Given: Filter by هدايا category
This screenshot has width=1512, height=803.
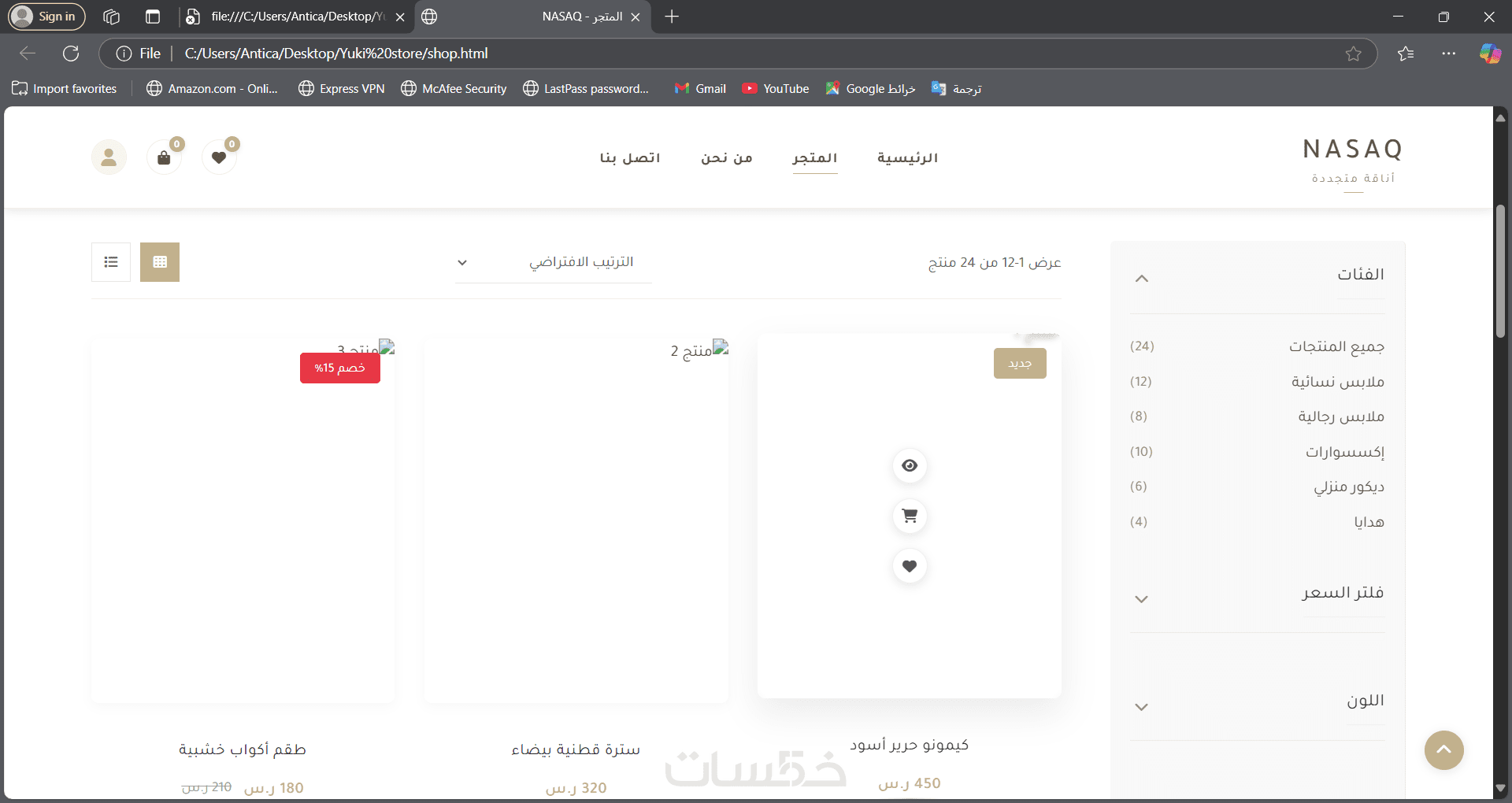Looking at the screenshot, I should [x=1369, y=522].
